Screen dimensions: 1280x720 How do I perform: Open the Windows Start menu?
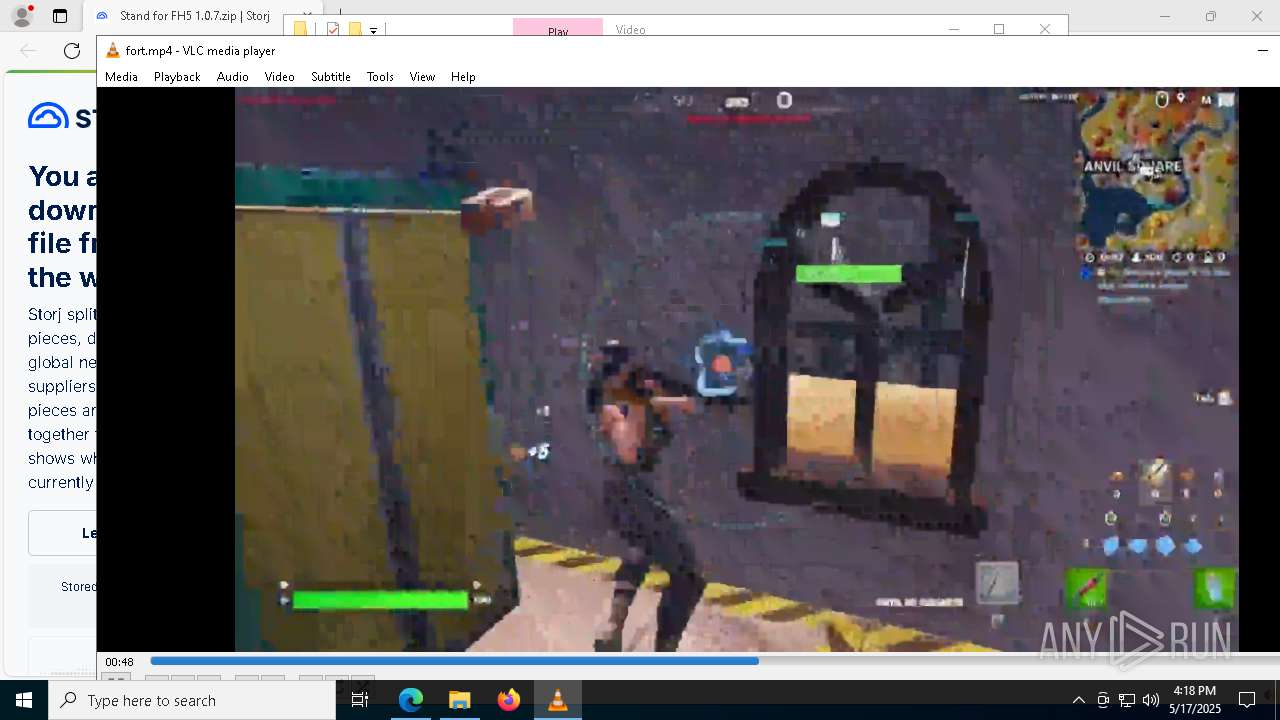(24, 700)
